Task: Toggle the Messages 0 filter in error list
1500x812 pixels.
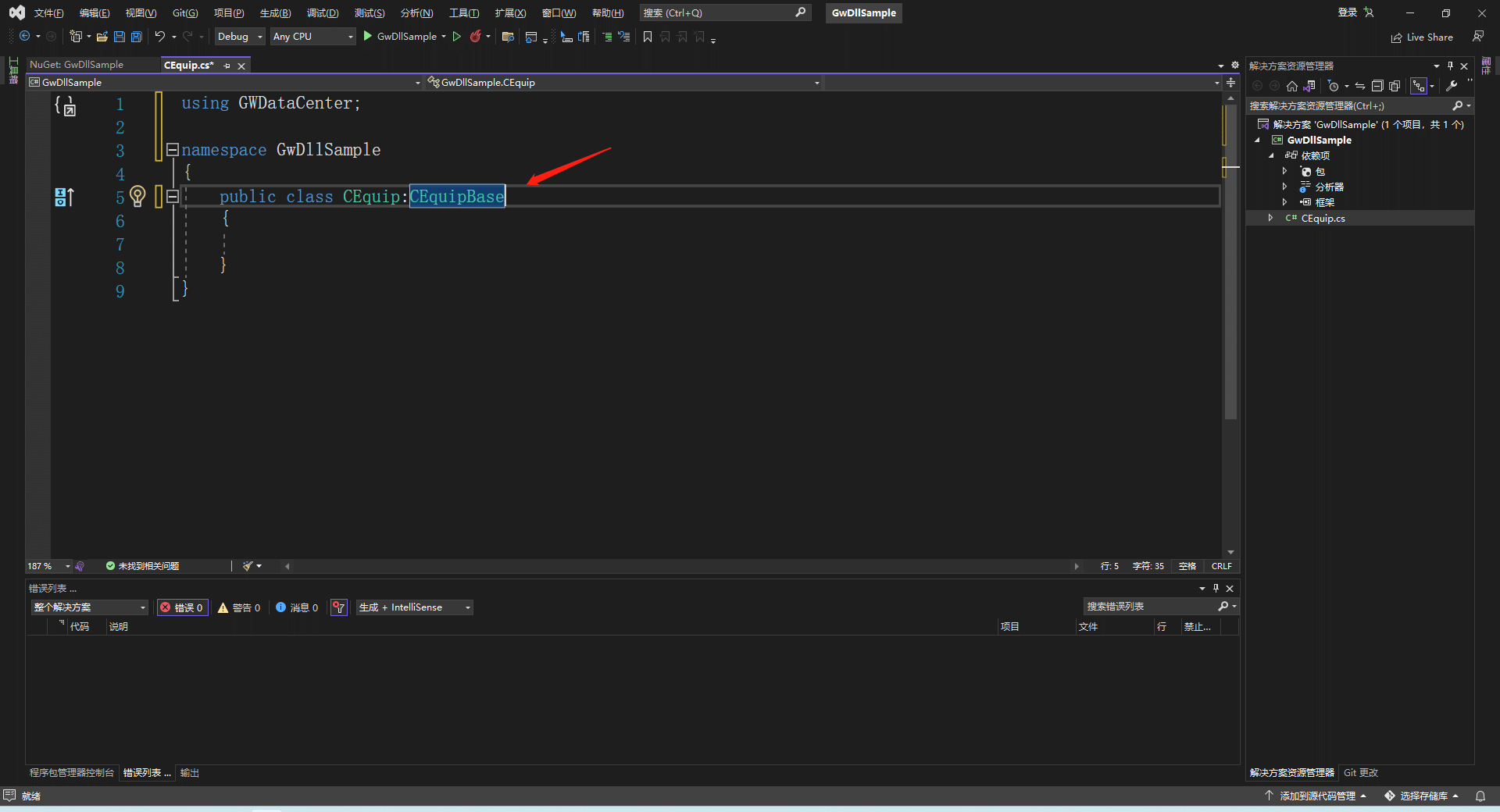Action: pyautogui.click(x=297, y=607)
